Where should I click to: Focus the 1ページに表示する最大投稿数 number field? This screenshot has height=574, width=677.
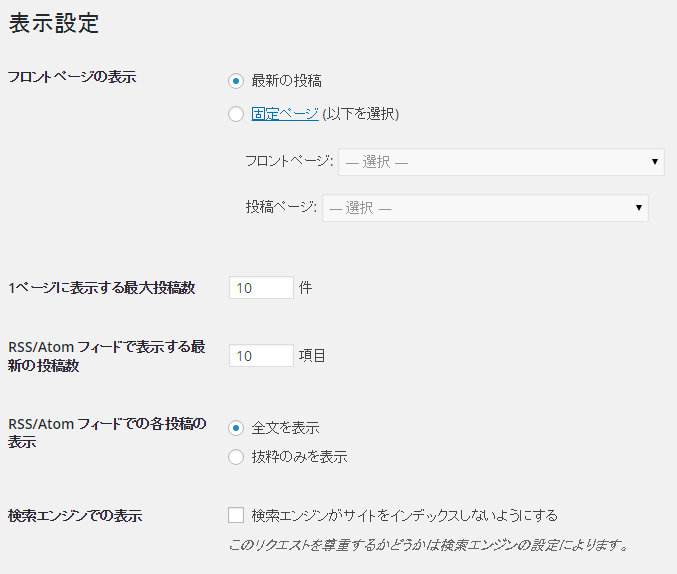261,288
